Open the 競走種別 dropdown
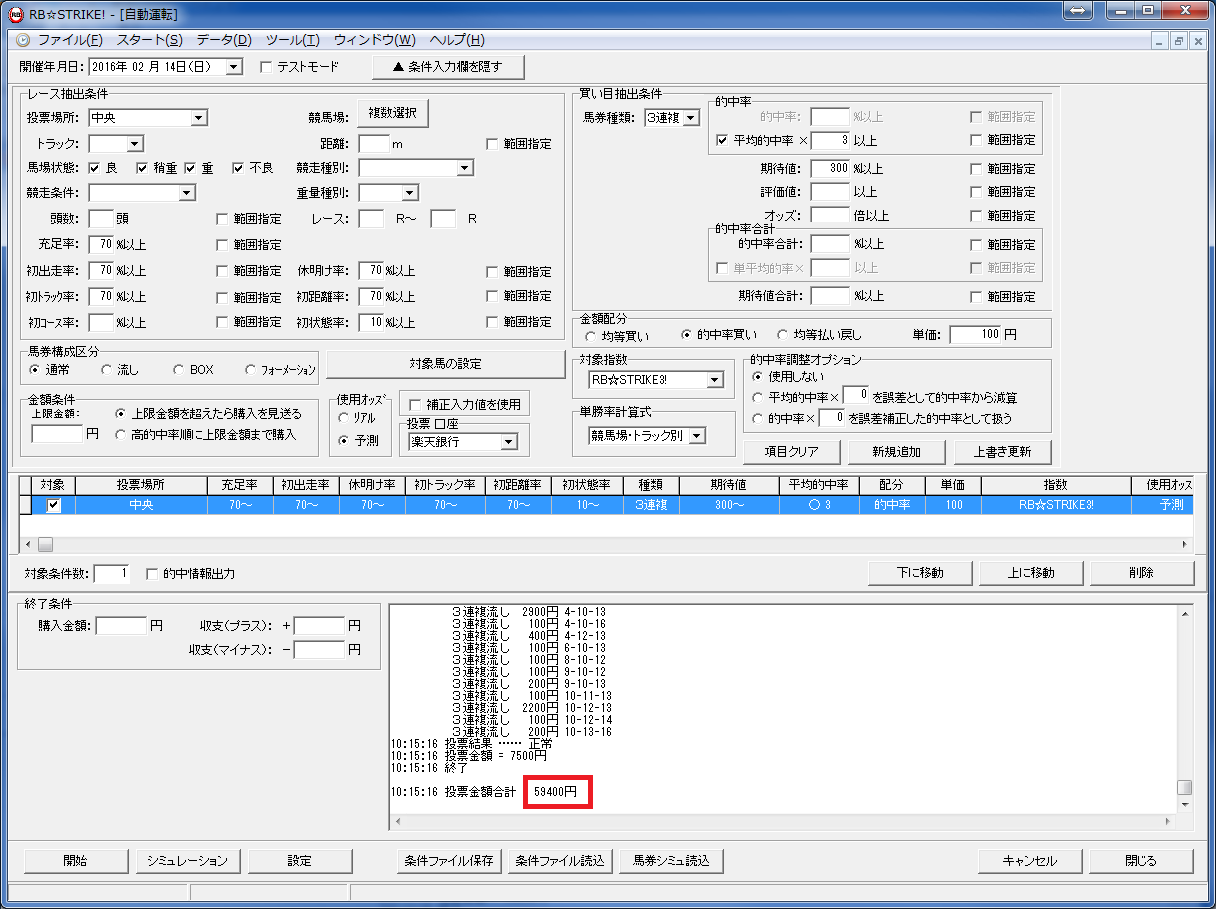 click(x=464, y=168)
